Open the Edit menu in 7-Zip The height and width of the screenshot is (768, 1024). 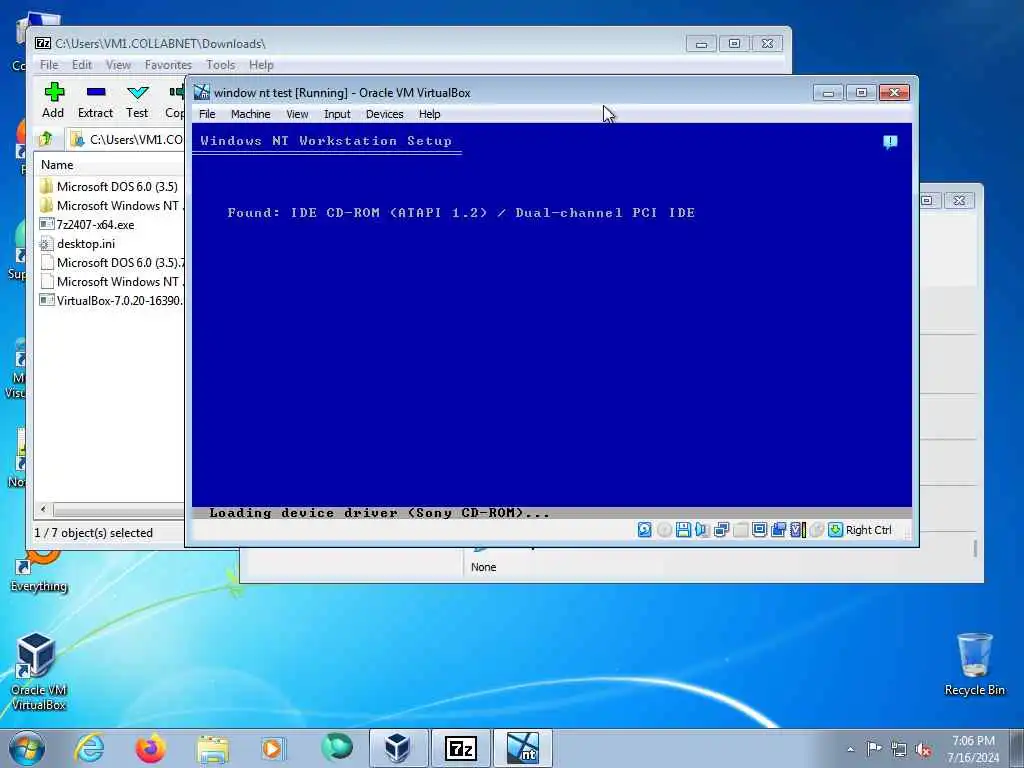(82, 65)
